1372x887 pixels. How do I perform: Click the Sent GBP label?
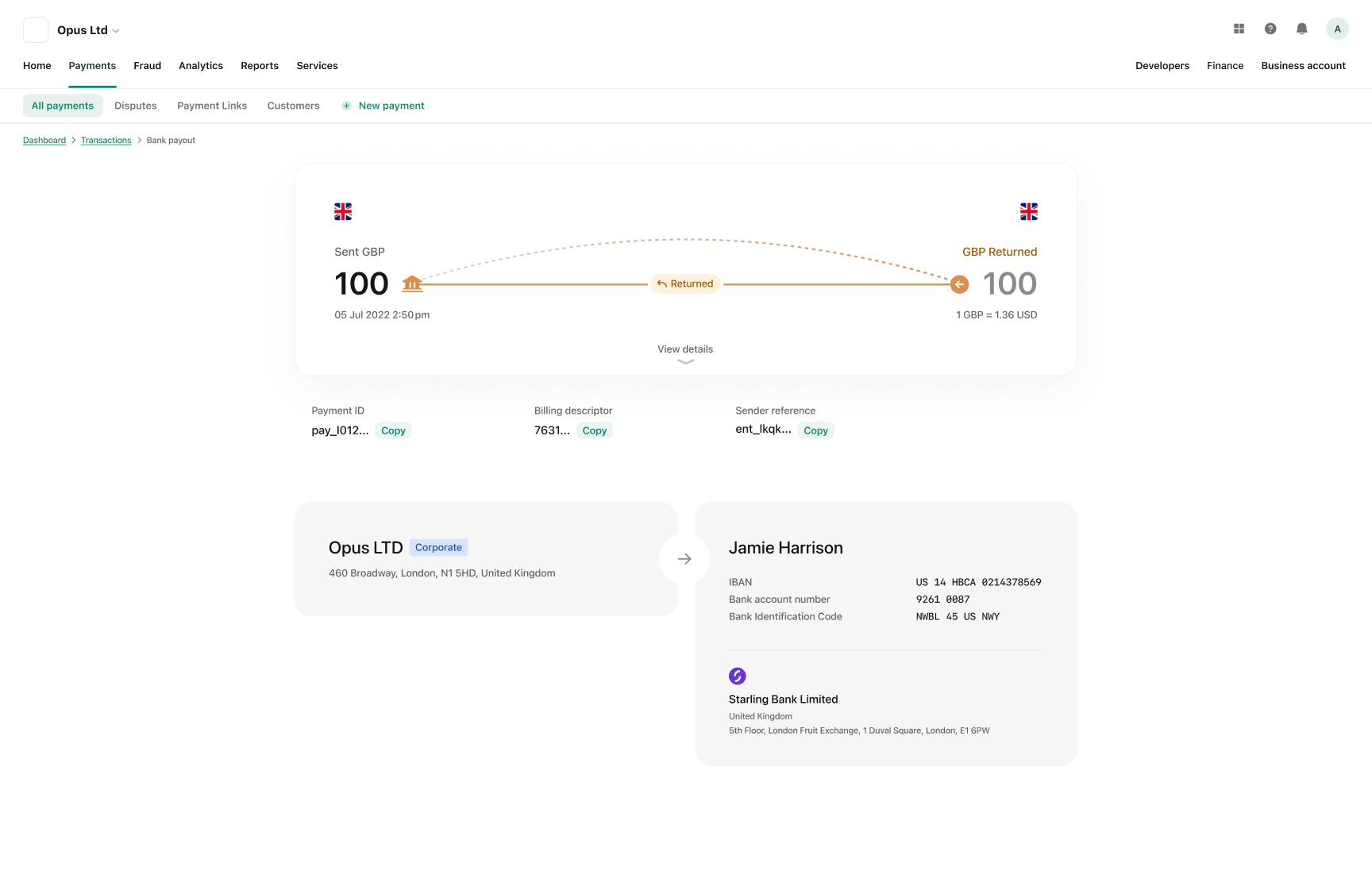(360, 252)
